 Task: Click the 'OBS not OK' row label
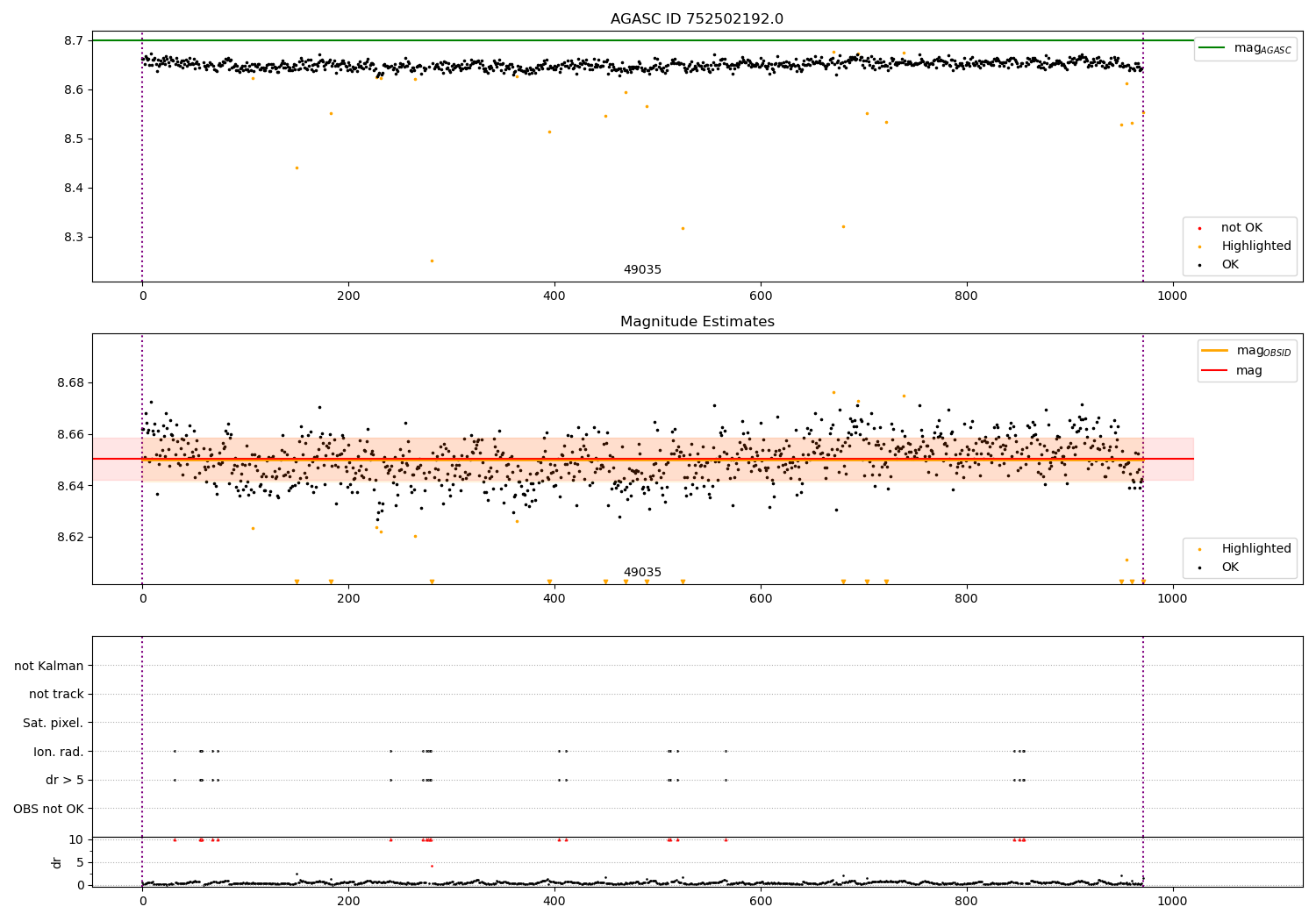coord(49,809)
